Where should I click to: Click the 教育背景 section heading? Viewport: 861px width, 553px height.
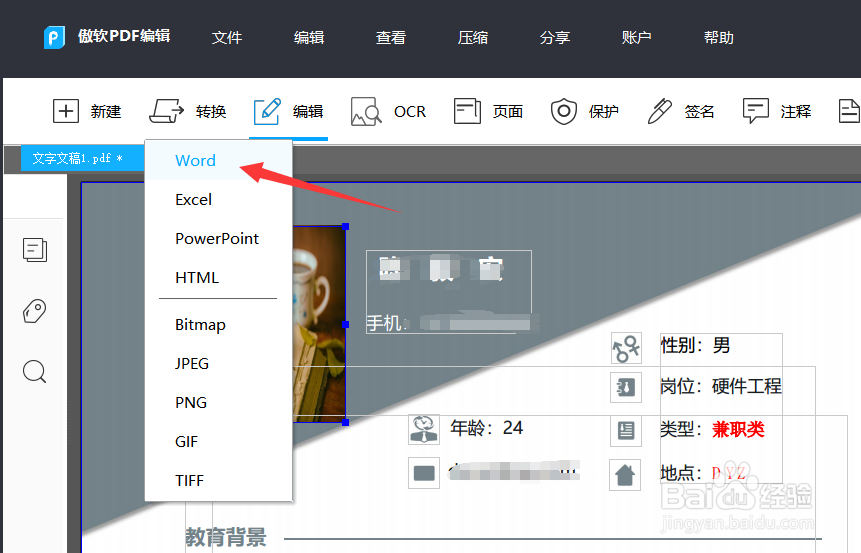(x=226, y=537)
